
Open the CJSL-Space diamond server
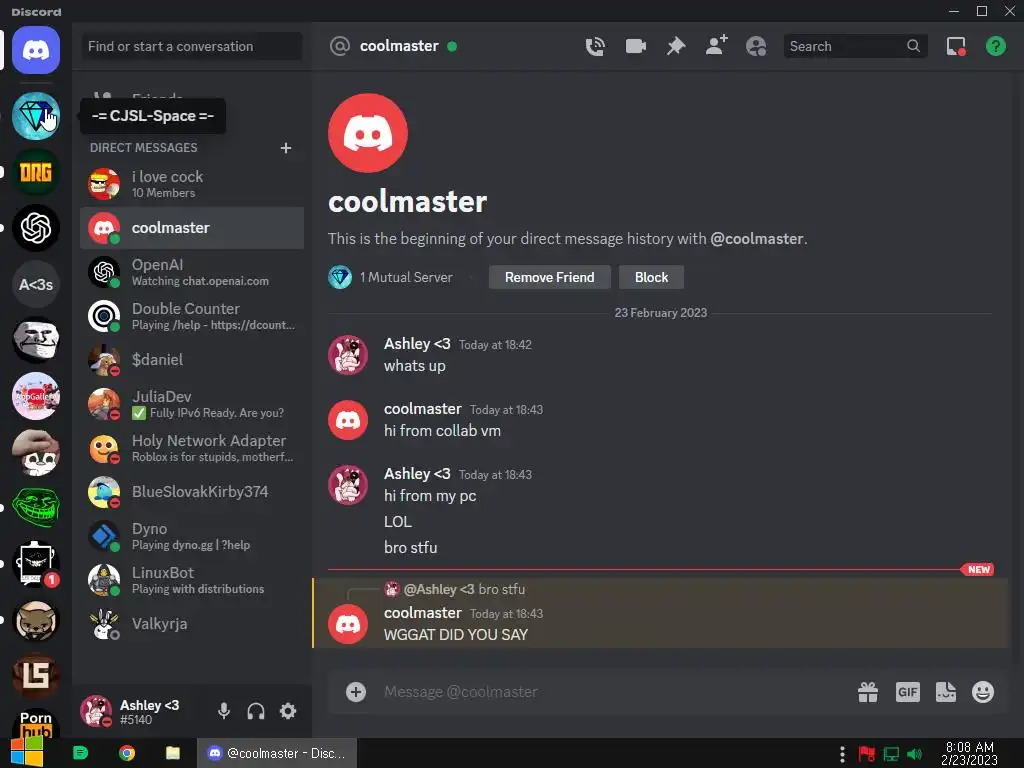36,116
